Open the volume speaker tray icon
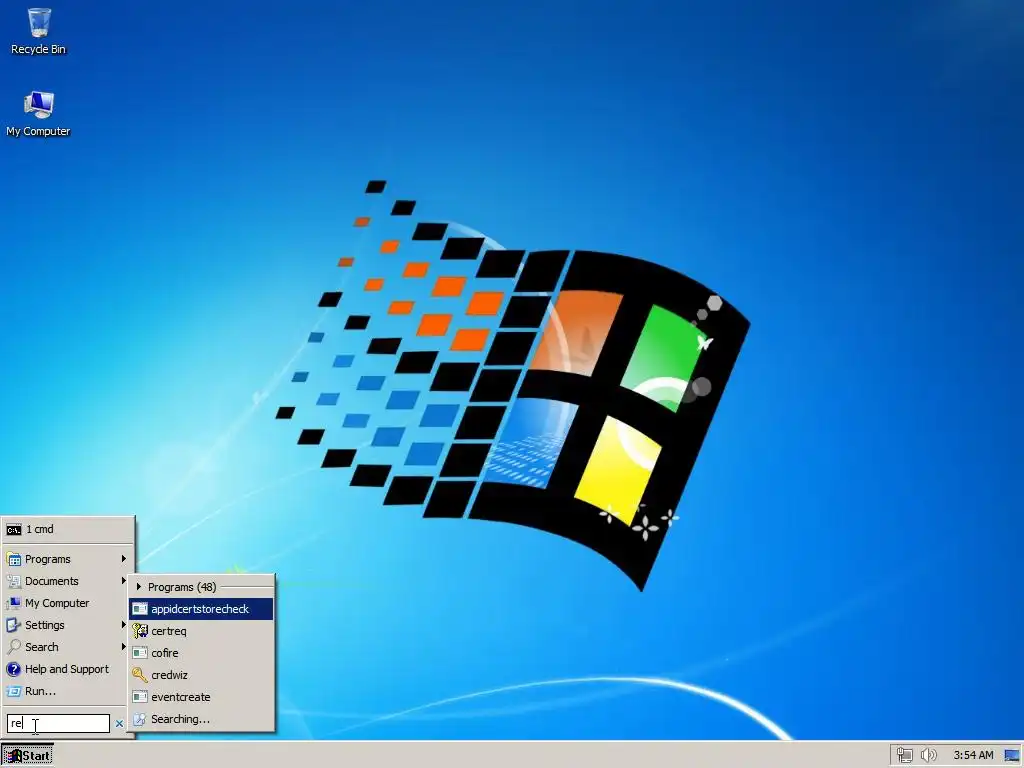This screenshot has width=1024, height=768. (x=928, y=755)
